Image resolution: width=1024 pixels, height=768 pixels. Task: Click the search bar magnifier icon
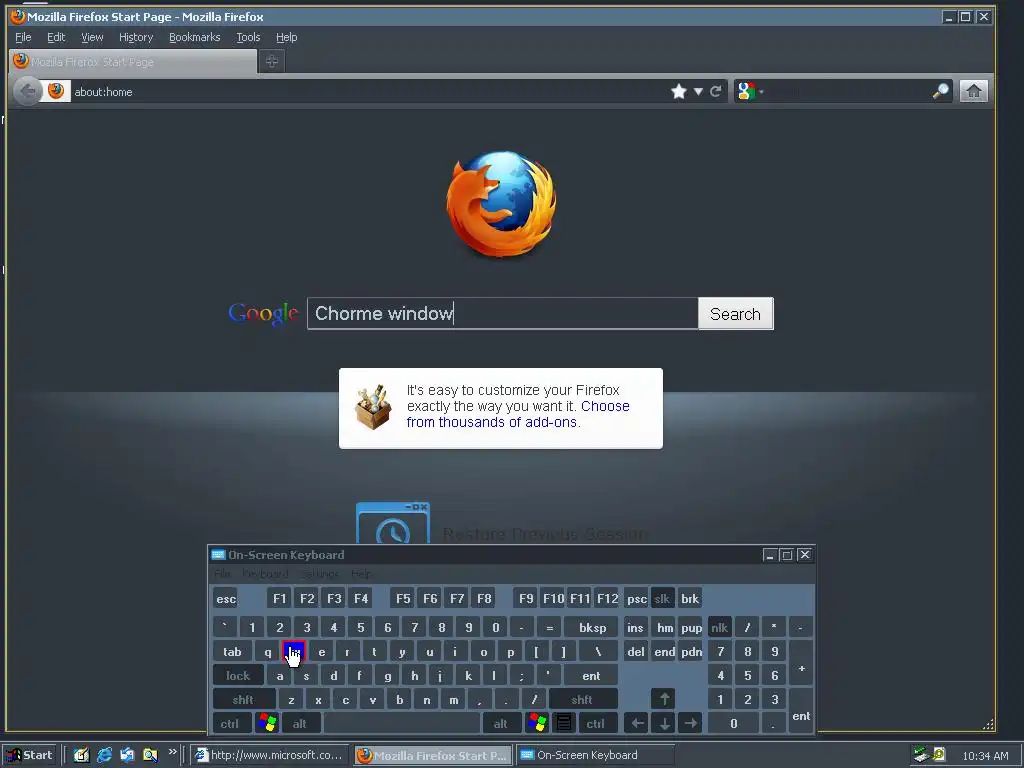coord(940,91)
